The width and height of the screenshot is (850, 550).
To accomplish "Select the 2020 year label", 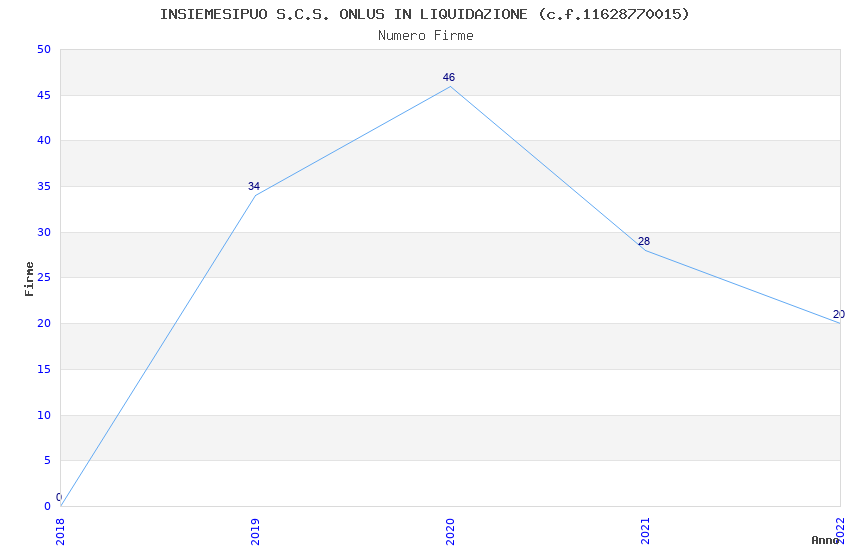I will pyautogui.click(x=450, y=531).
